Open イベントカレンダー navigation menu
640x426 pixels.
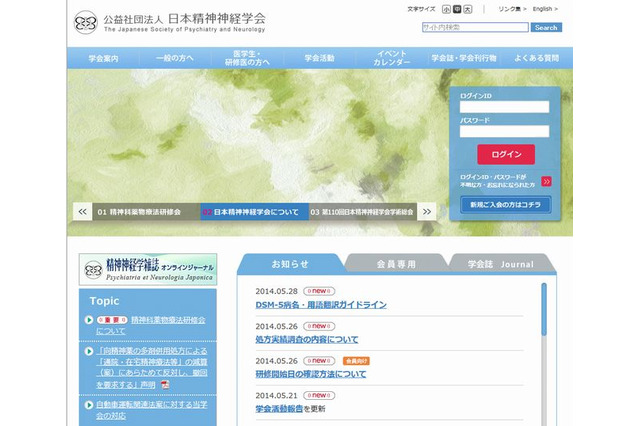[x=391, y=58]
